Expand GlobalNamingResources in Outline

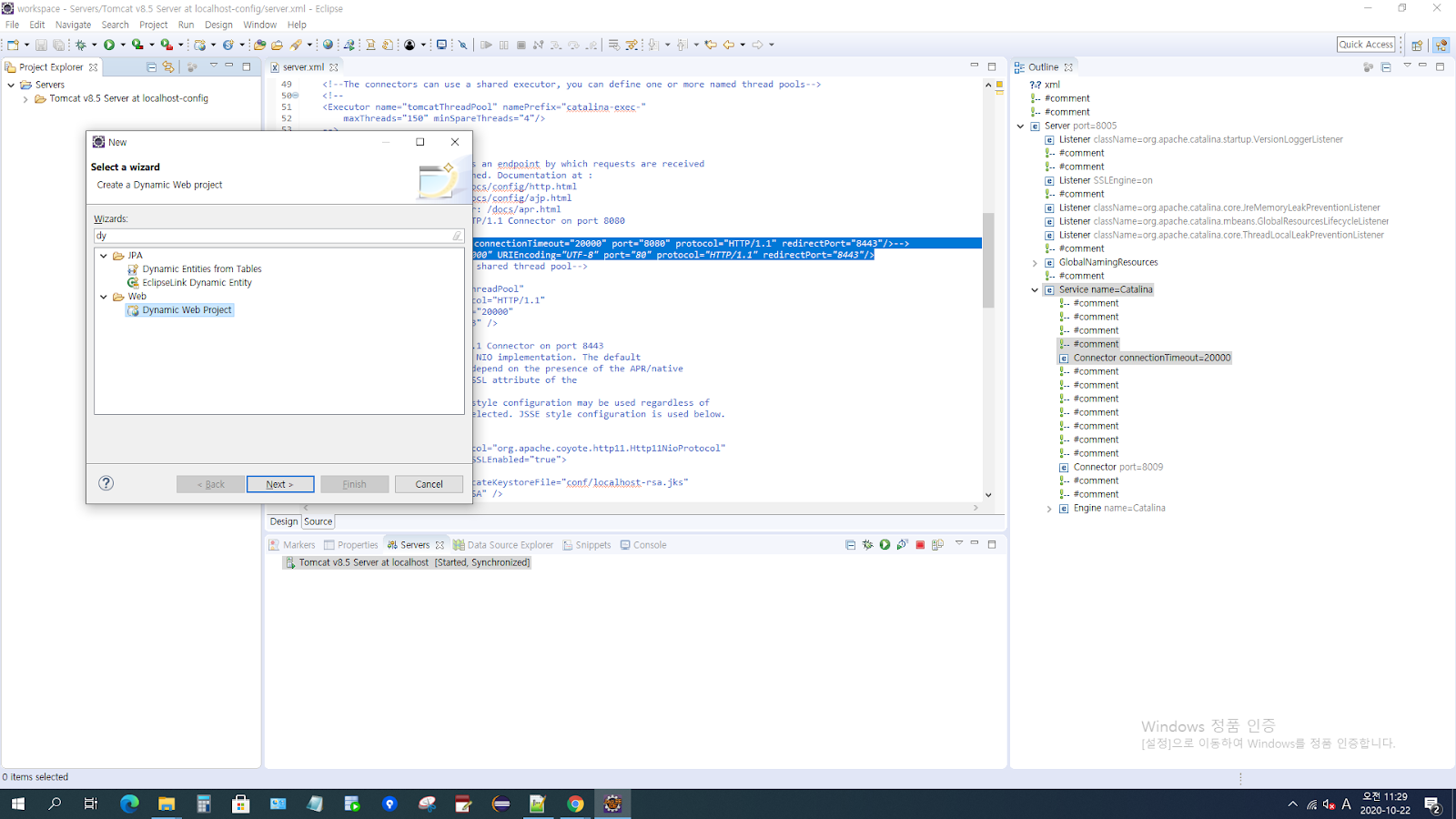pyautogui.click(x=1035, y=263)
